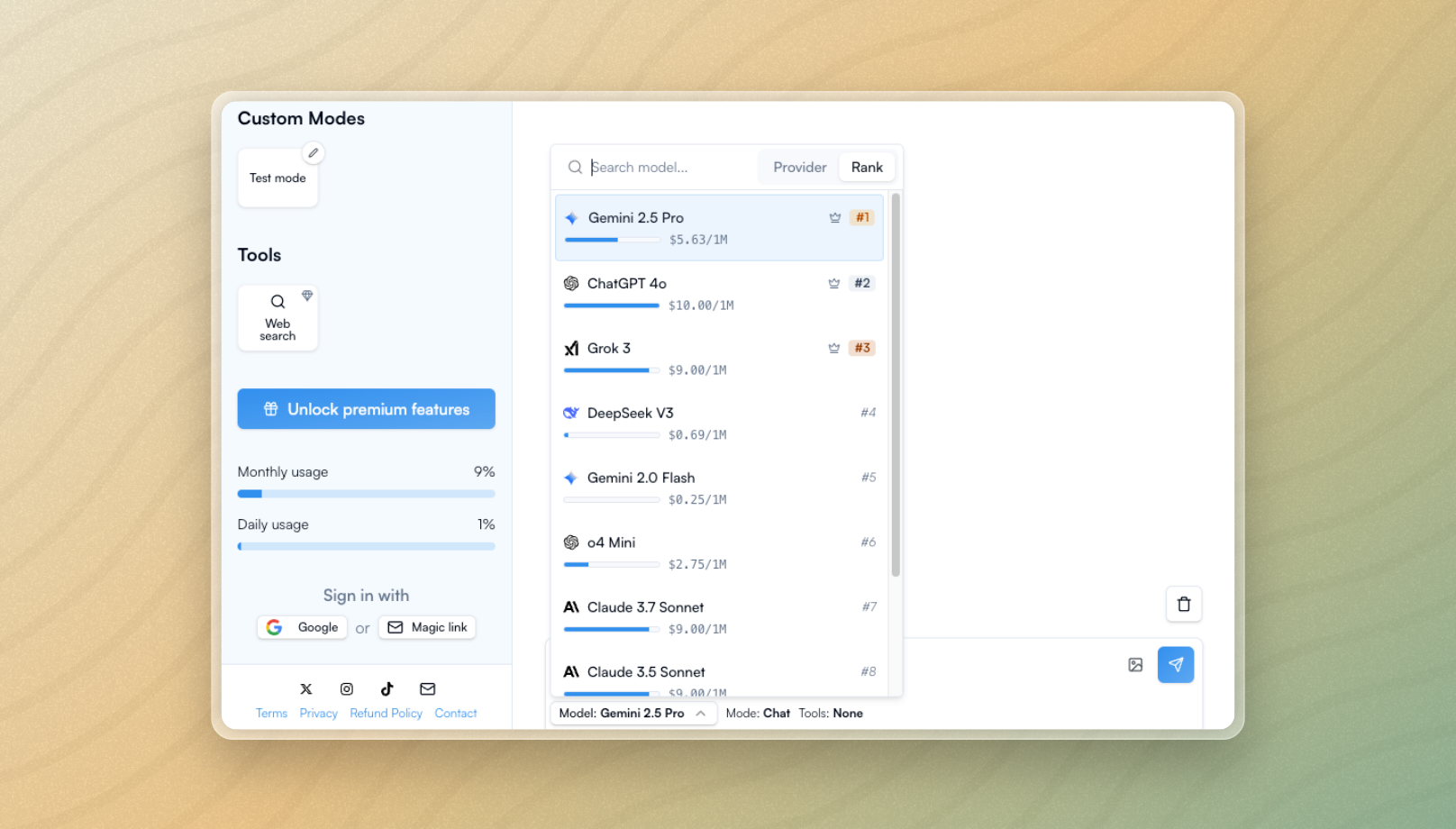Open the Mode: Chat selector
This screenshot has height=829, width=1456.
(x=758, y=713)
